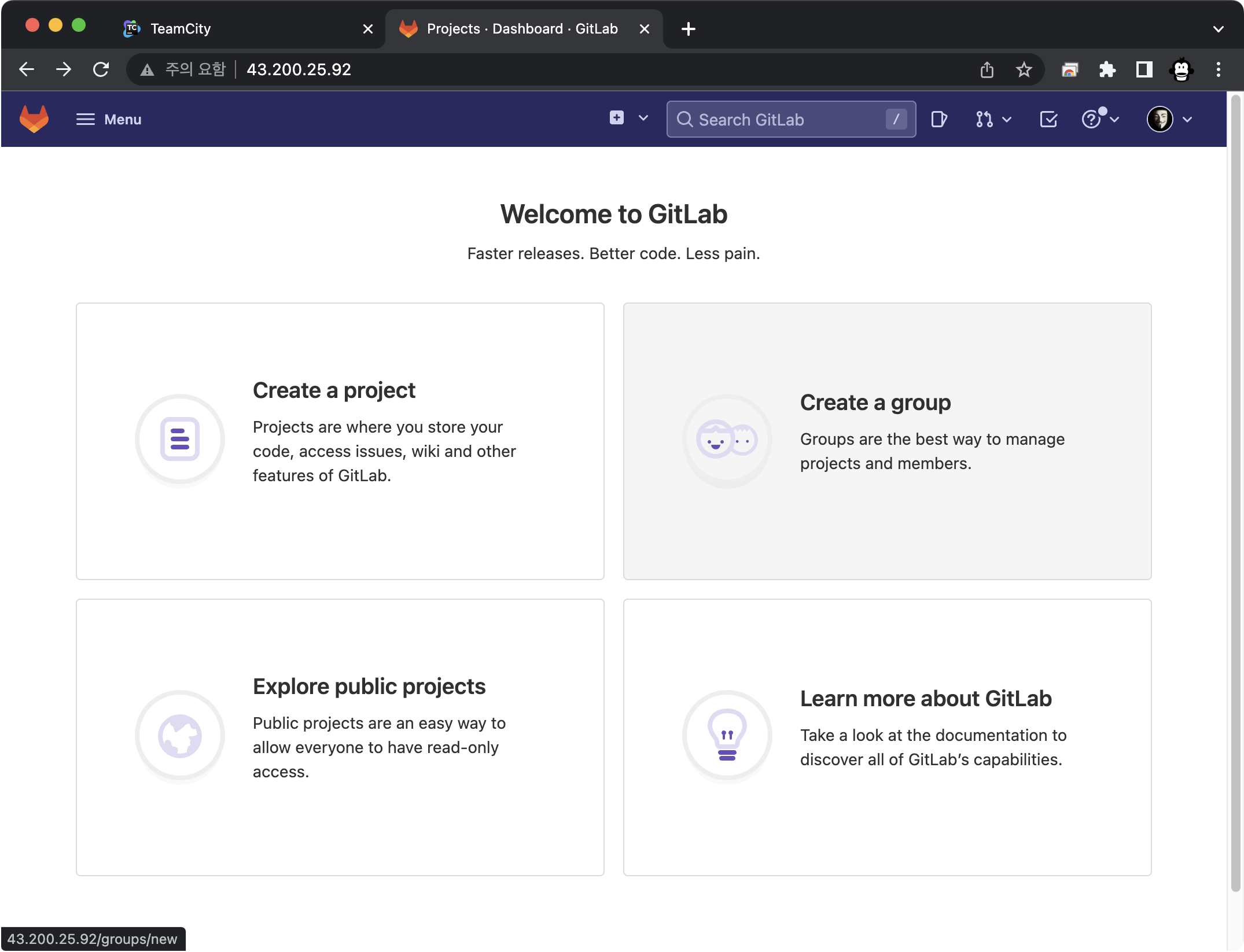Screen dimensions: 1244x952
Task: Click the user avatar picture
Action: (1160, 119)
